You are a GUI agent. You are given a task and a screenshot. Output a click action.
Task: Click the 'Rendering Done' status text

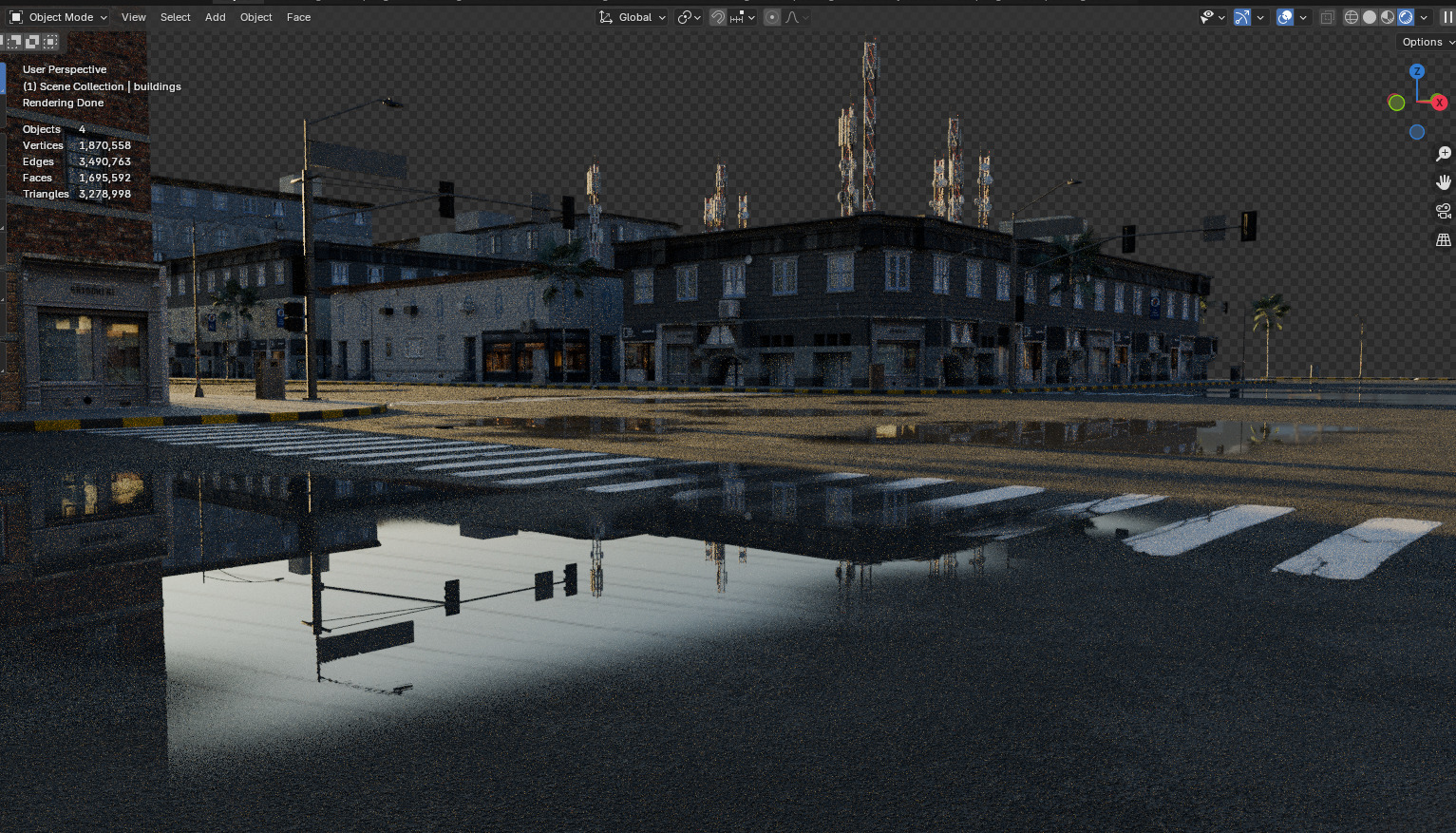pos(64,103)
